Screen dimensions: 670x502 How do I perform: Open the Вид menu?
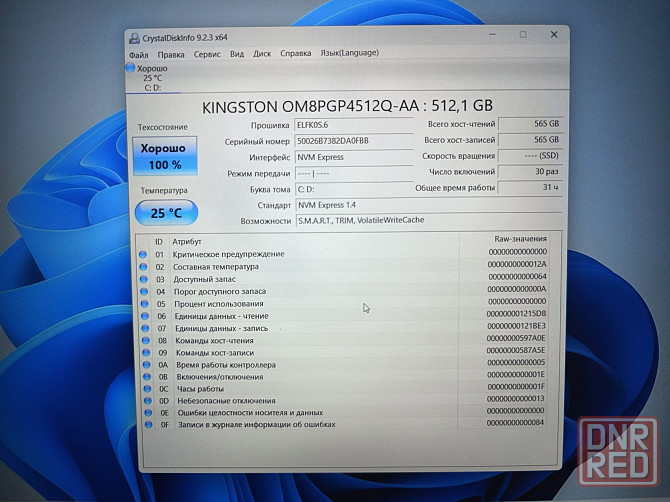237,54
